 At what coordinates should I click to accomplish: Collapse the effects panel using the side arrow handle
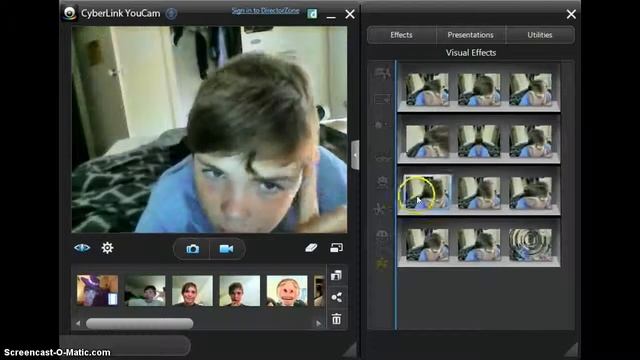355,155
